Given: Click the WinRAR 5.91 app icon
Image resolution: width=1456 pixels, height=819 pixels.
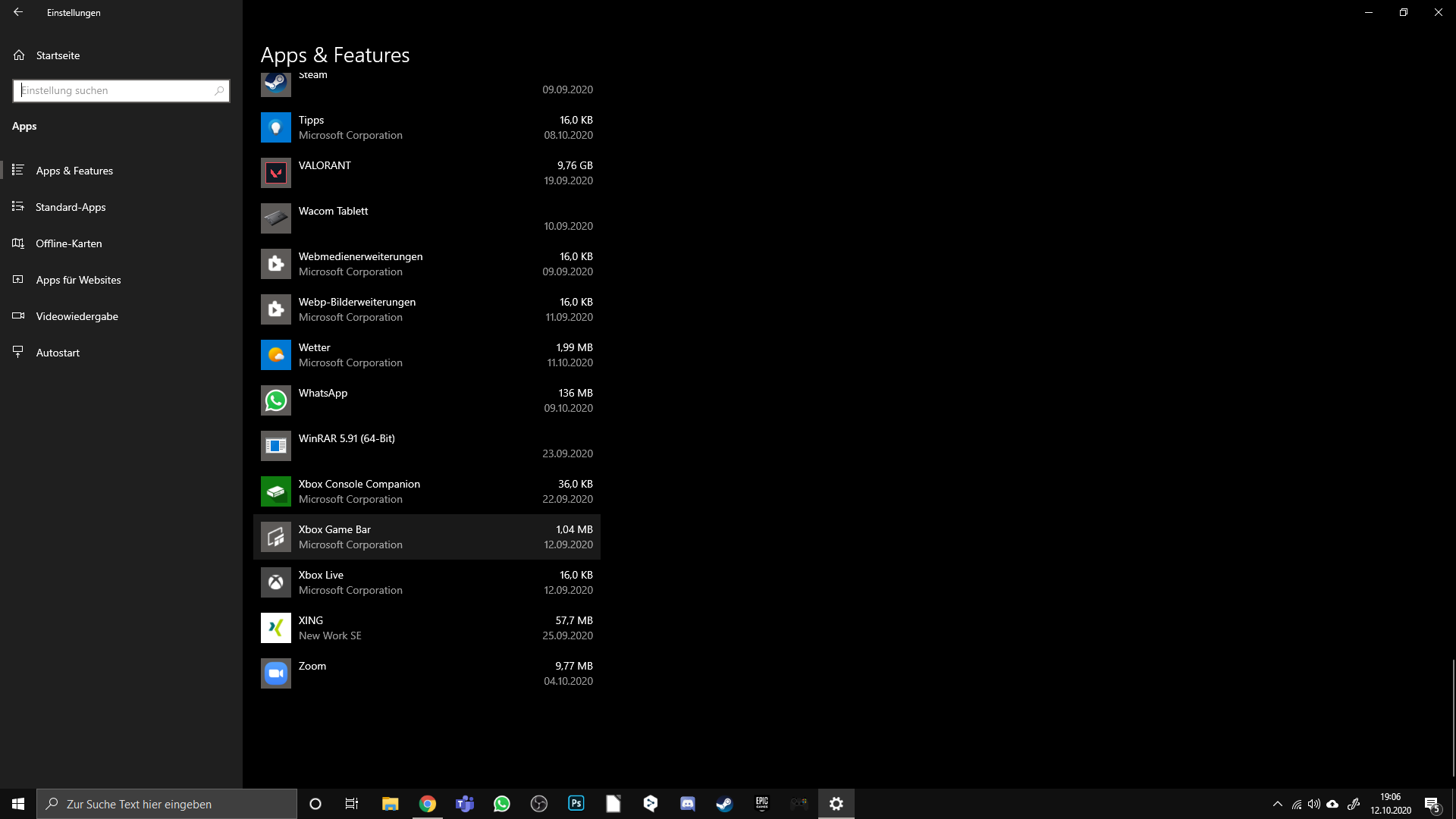Looking at the screenshot, I should [275, 446].
